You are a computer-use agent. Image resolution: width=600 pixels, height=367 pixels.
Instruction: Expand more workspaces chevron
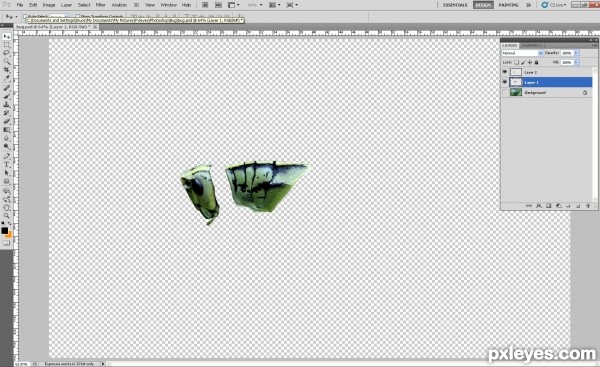pos(528,5)
